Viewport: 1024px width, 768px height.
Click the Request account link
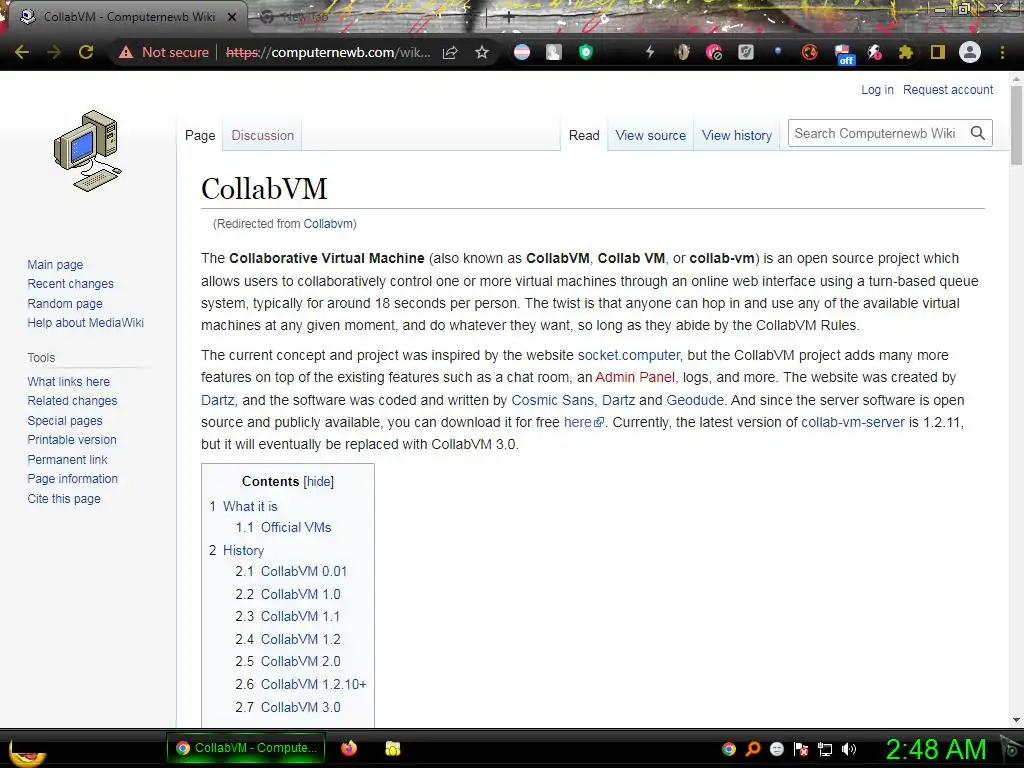tap(948, 89)
